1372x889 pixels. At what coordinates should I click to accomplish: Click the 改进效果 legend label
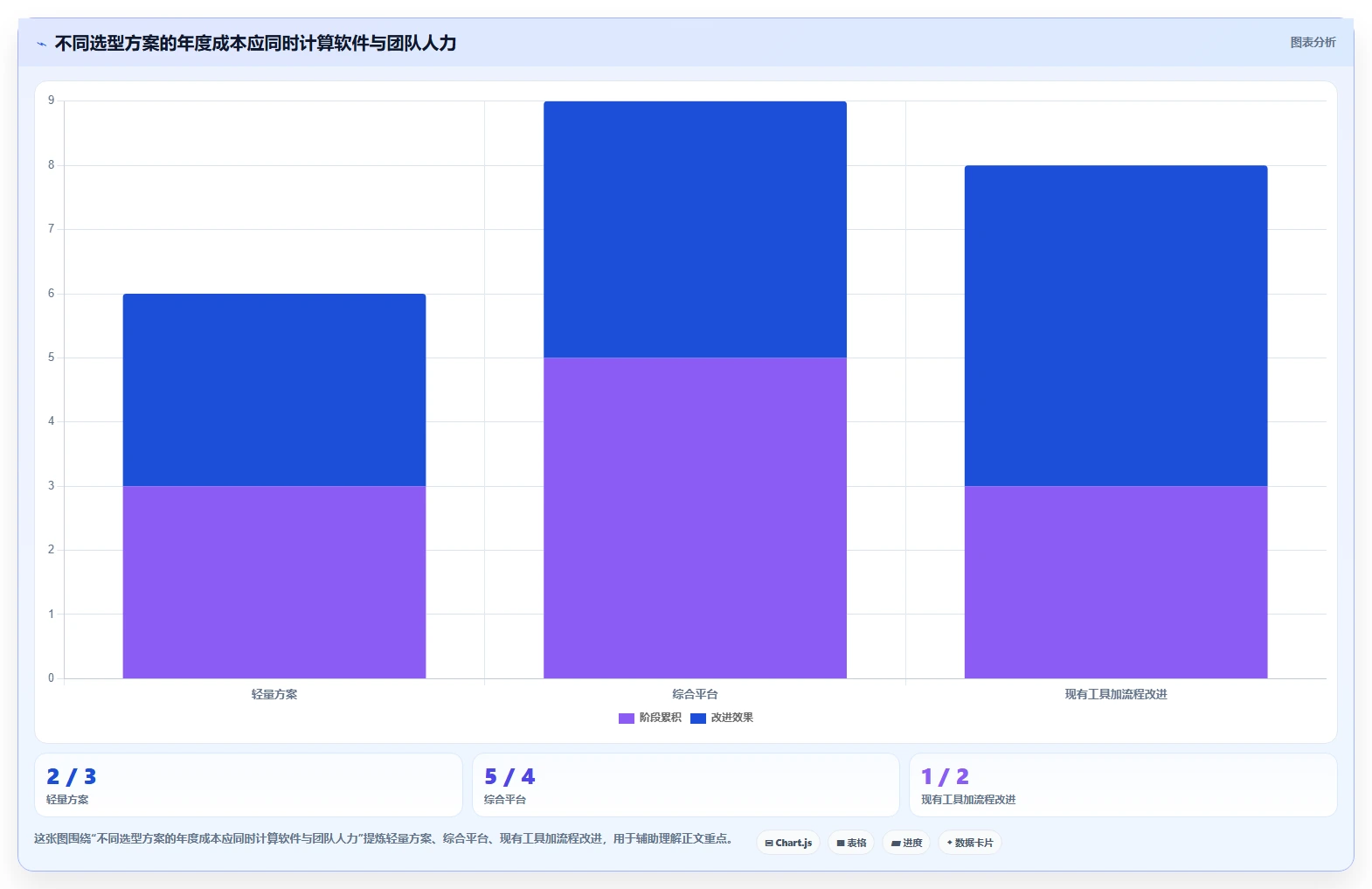point(731,718)
